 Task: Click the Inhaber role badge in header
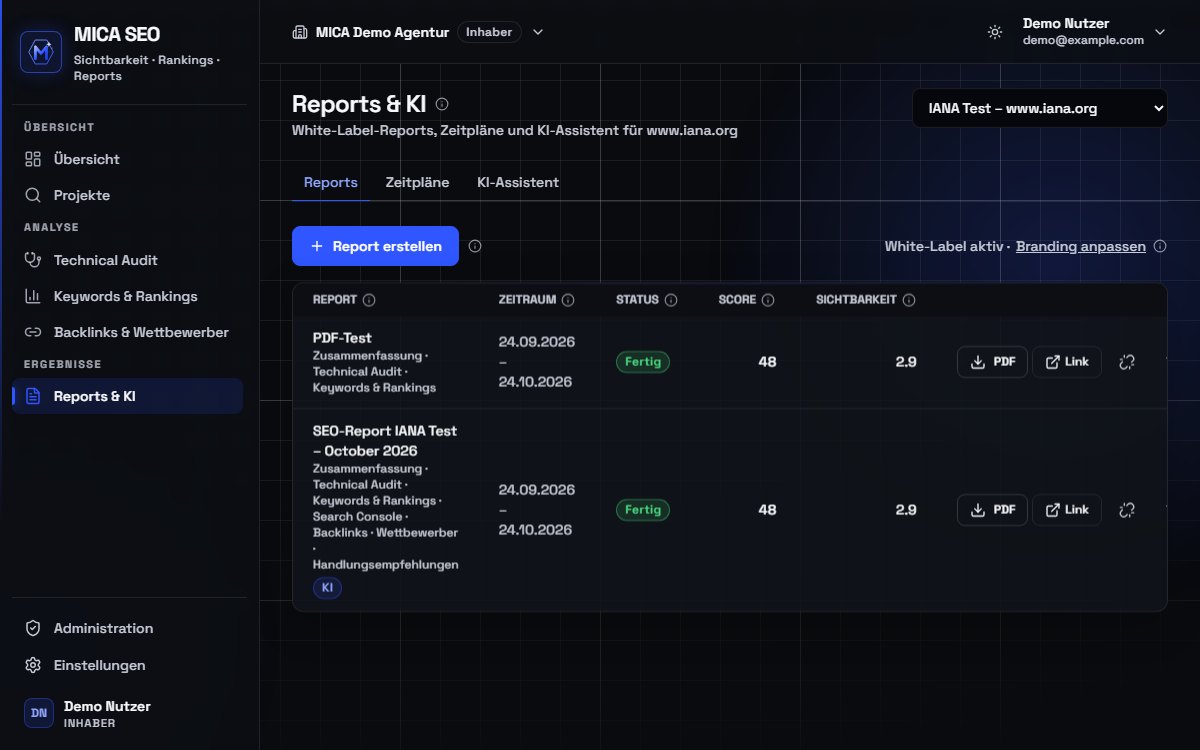pos(489,32)
